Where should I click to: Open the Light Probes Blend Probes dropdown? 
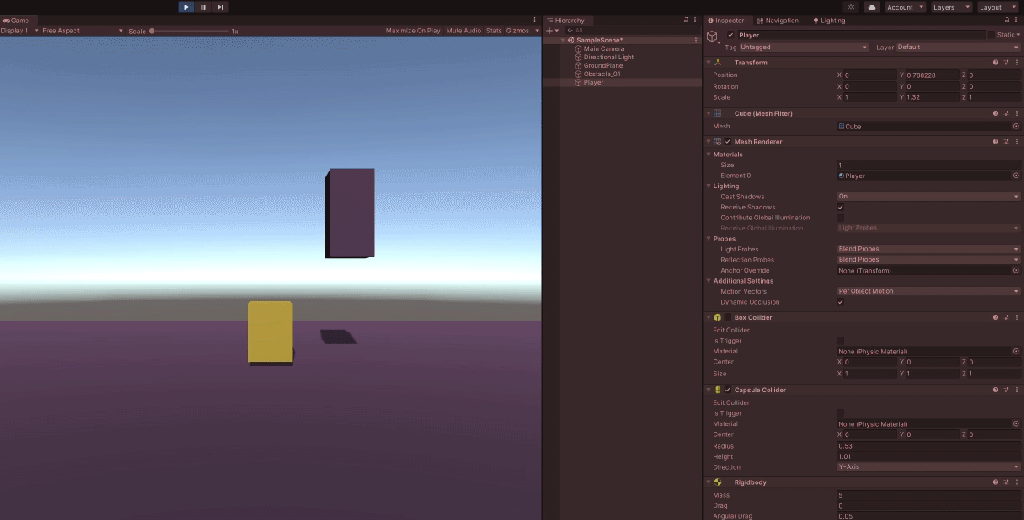pyautogui.click(x=928, y=249)
